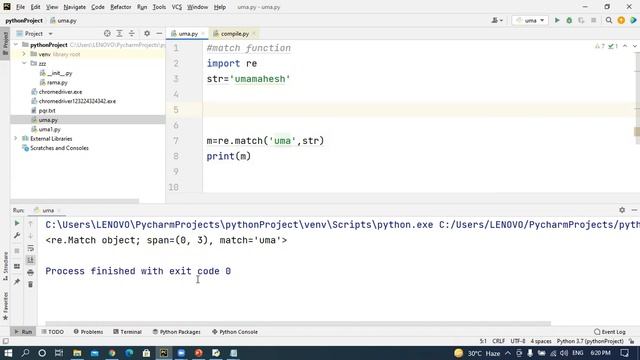Viewport: 640px width, 360px height.
Task: Start debugging with the bug icon
Action: click(x=569, y=20)
